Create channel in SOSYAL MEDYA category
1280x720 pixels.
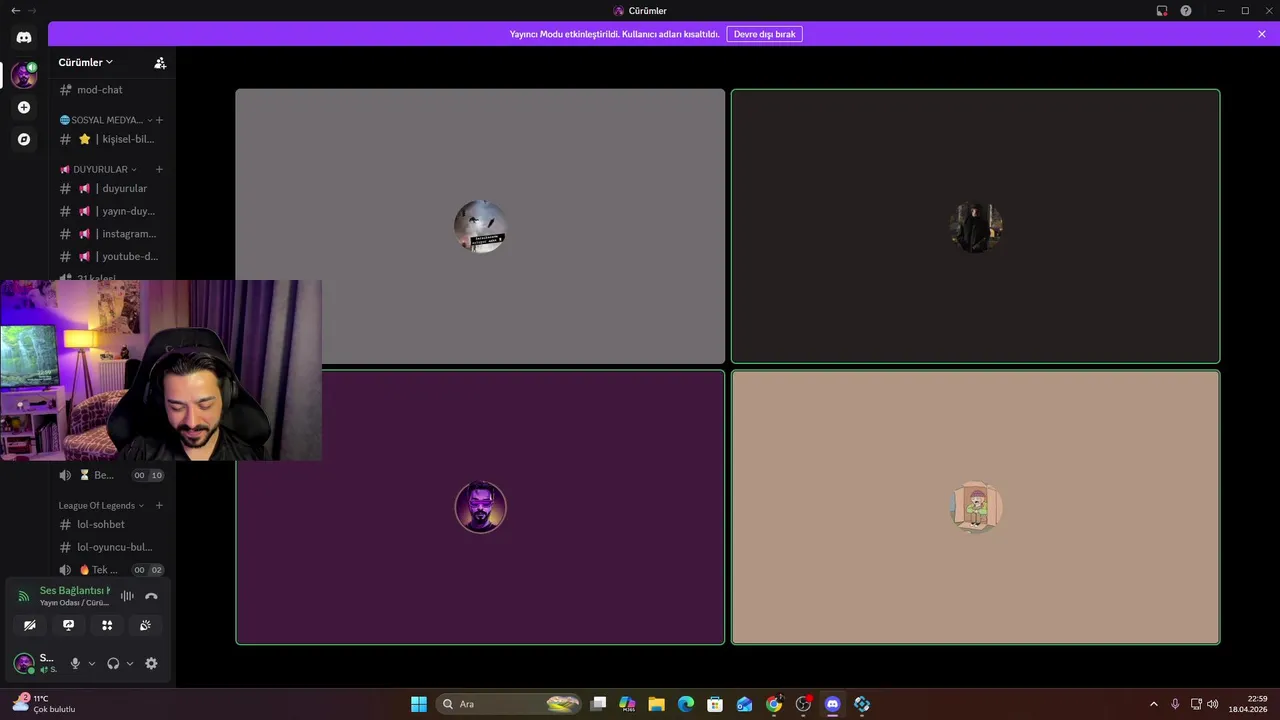point(159,120)
